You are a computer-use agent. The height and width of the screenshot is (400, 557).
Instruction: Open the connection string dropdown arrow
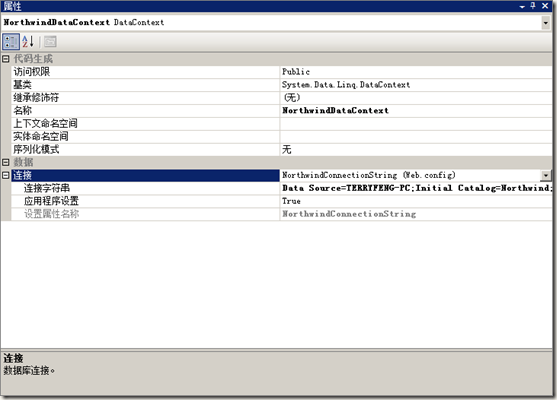point(546,175)
